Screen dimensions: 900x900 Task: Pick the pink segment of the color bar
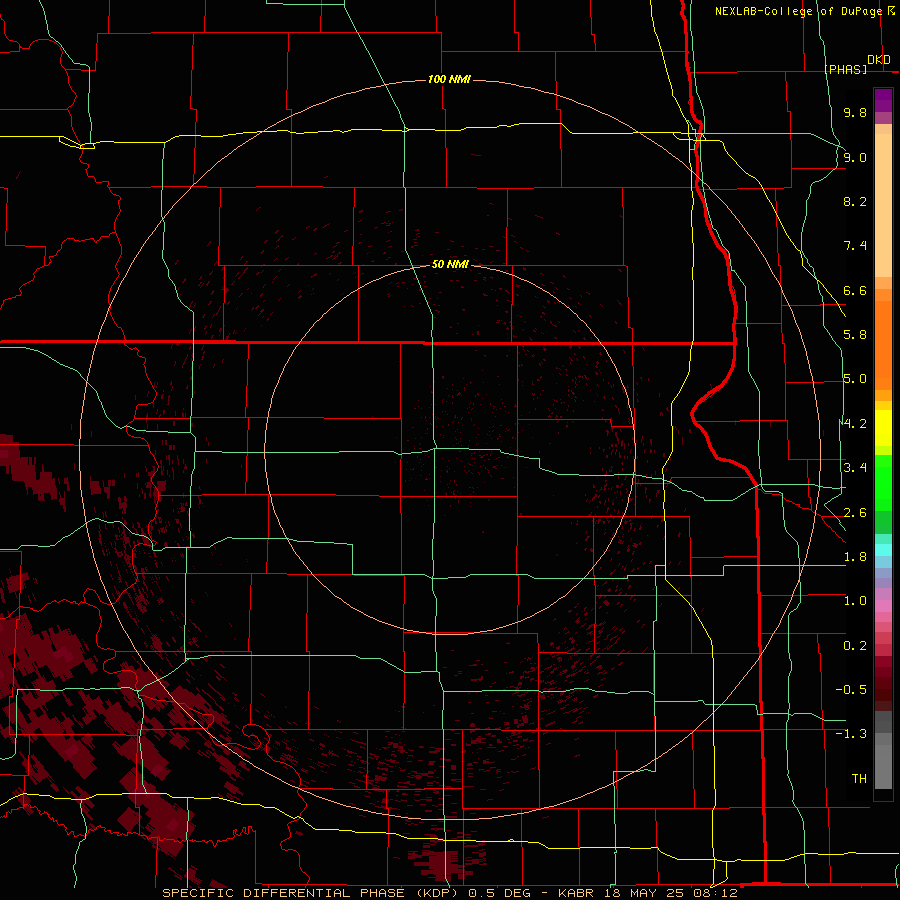click(883, 605)
